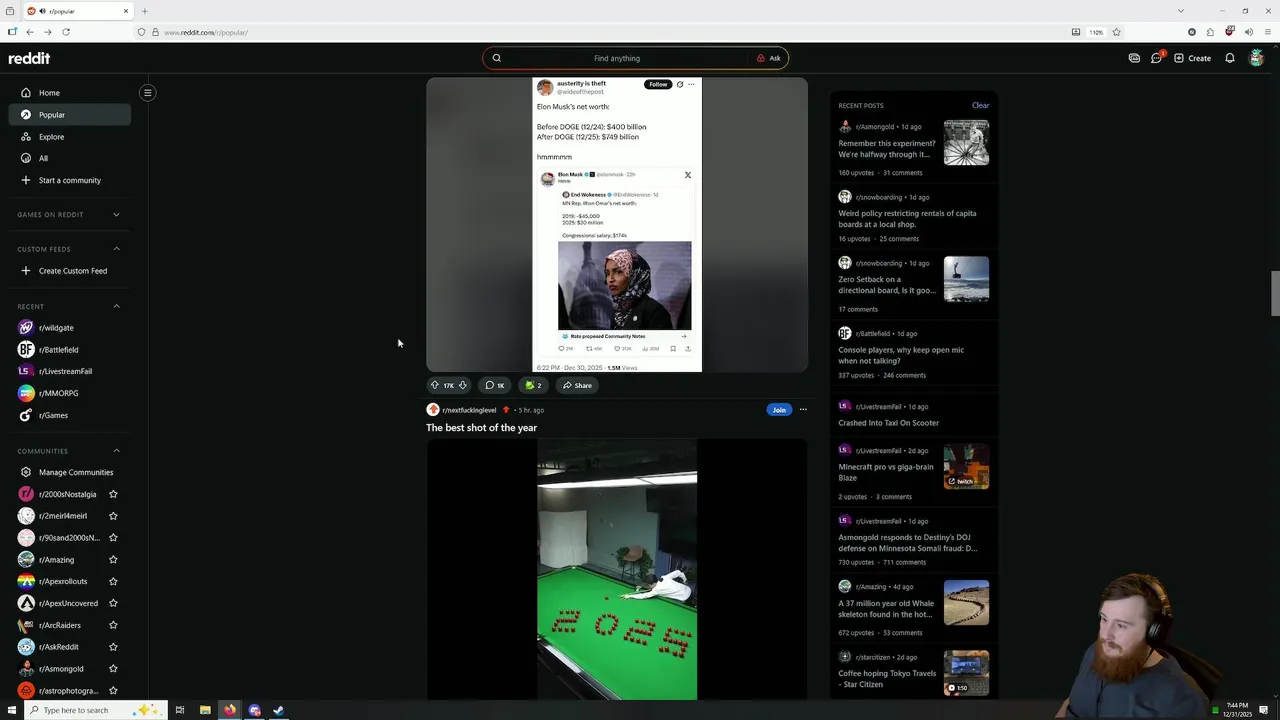
Task: Open Steam from the taskbar
Action: coord(279,710)
